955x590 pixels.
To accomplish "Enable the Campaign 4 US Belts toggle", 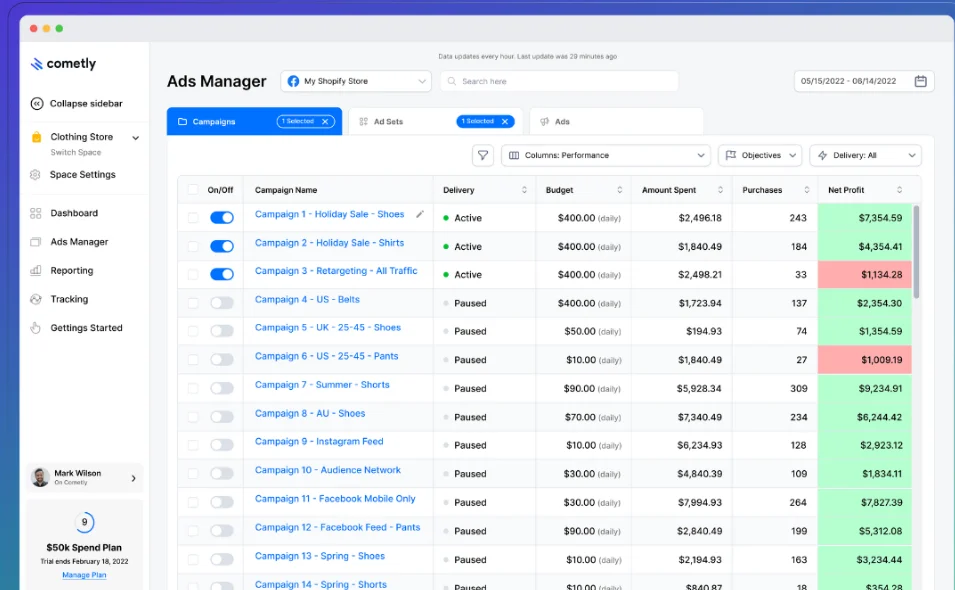I will (222, 303).
